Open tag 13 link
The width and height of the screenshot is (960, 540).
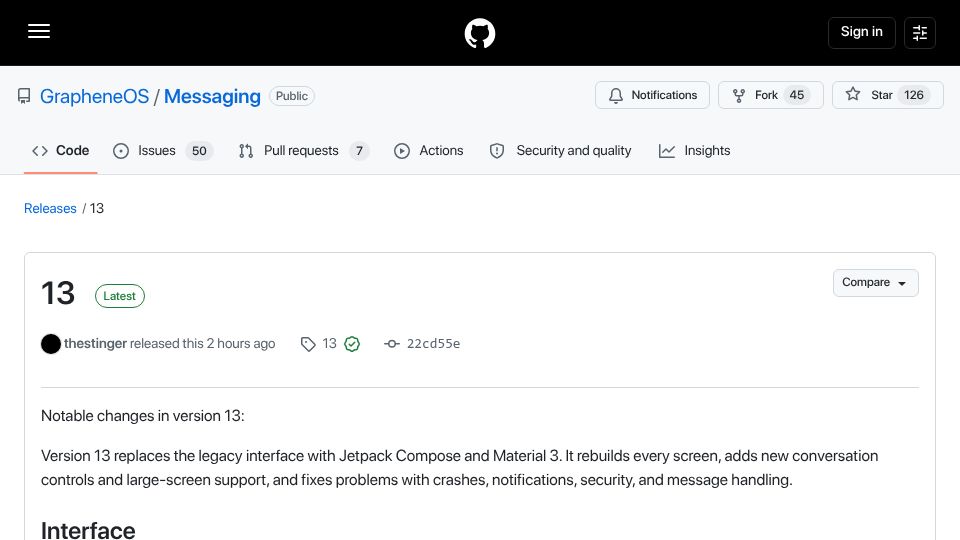(329, 343)
